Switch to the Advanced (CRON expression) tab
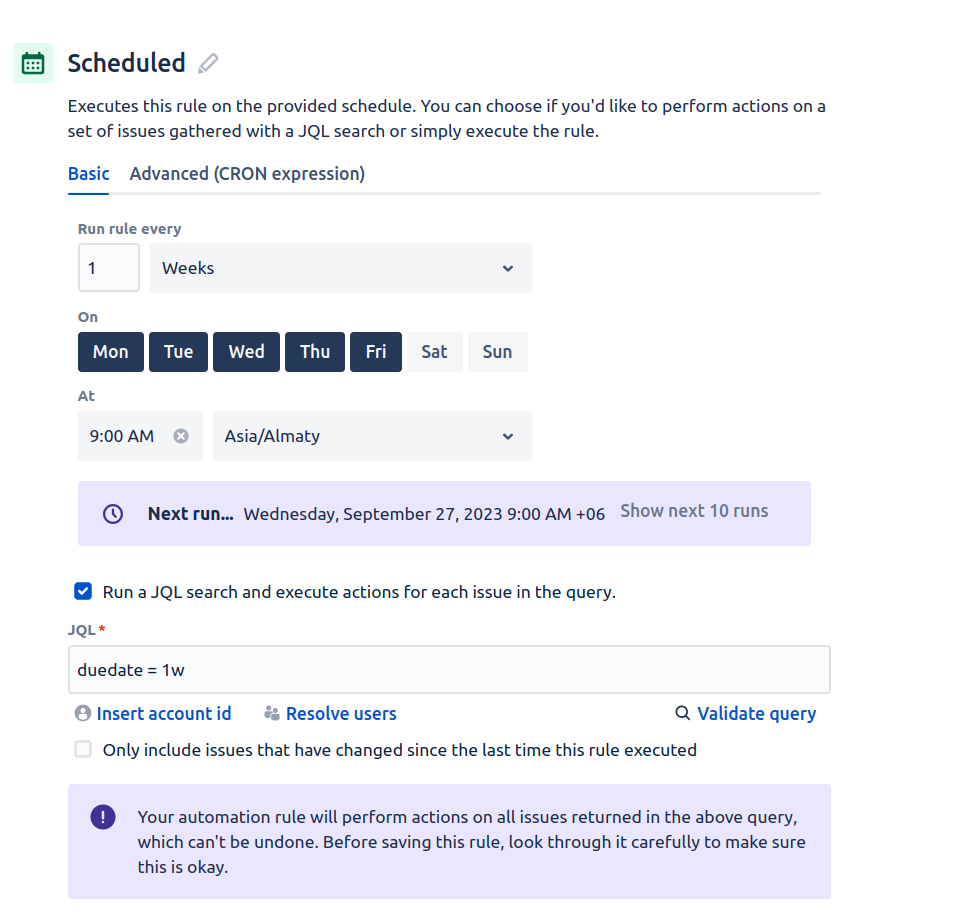The image size is (971, 914). [x=247, y=173]
